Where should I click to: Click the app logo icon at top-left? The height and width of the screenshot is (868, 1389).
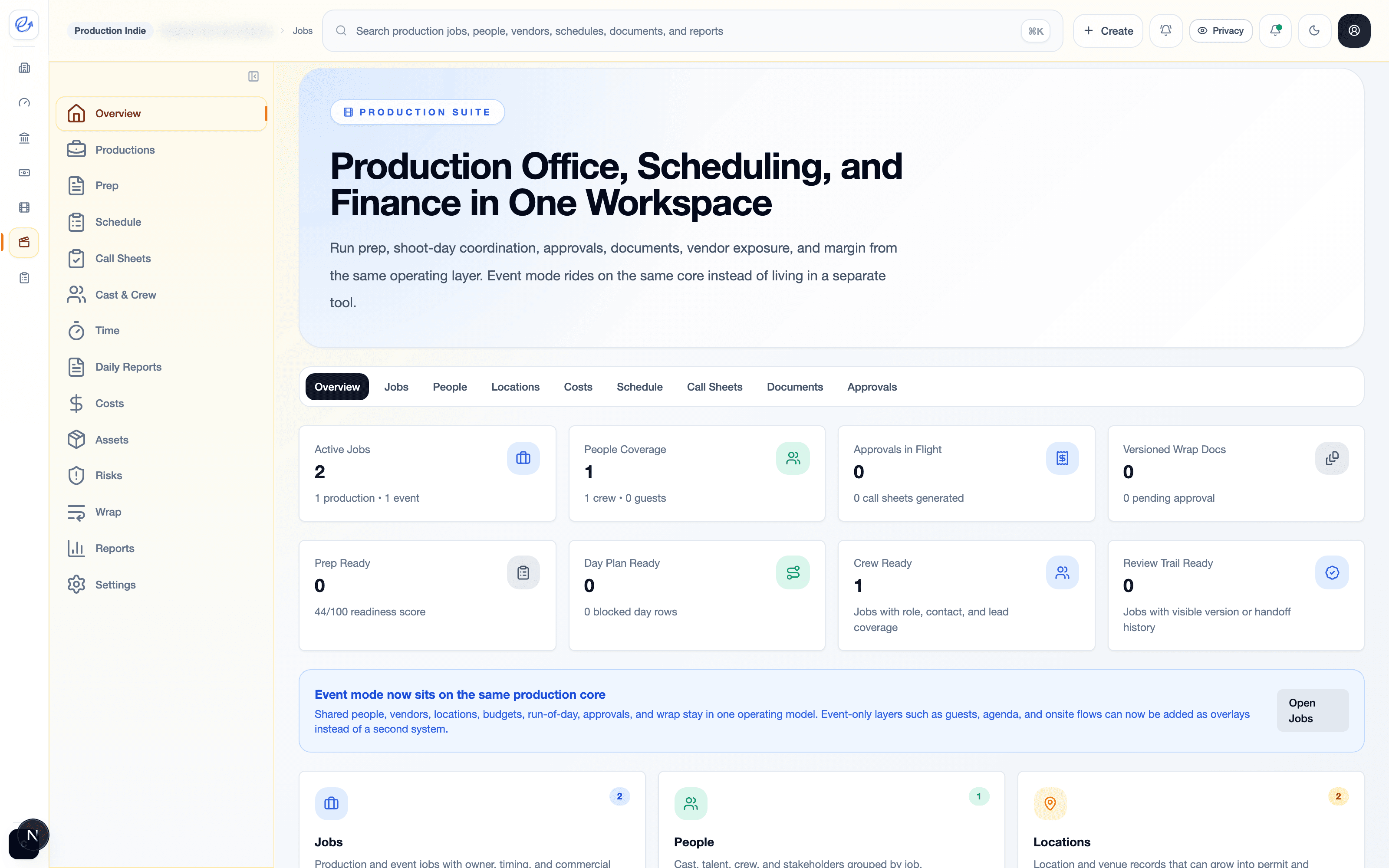(24, 25)
